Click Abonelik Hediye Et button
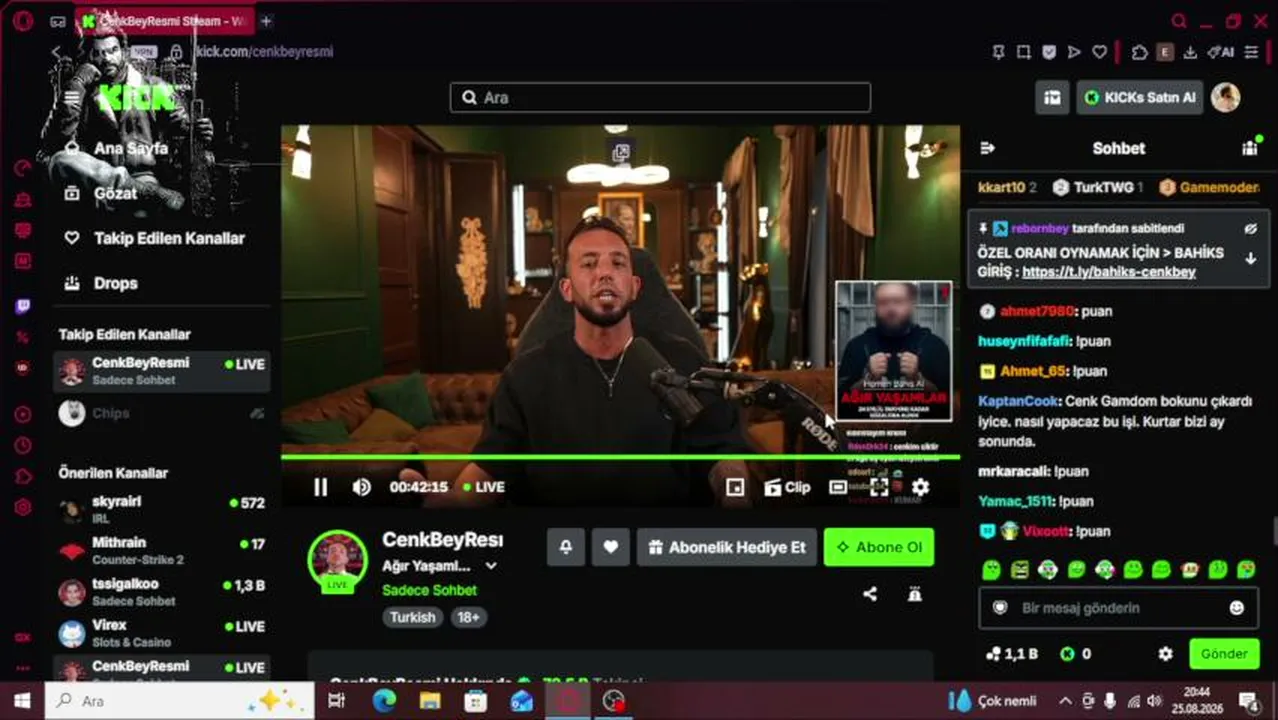The height and width of the screenshot is (720, 1278). (x=726, y=547)
